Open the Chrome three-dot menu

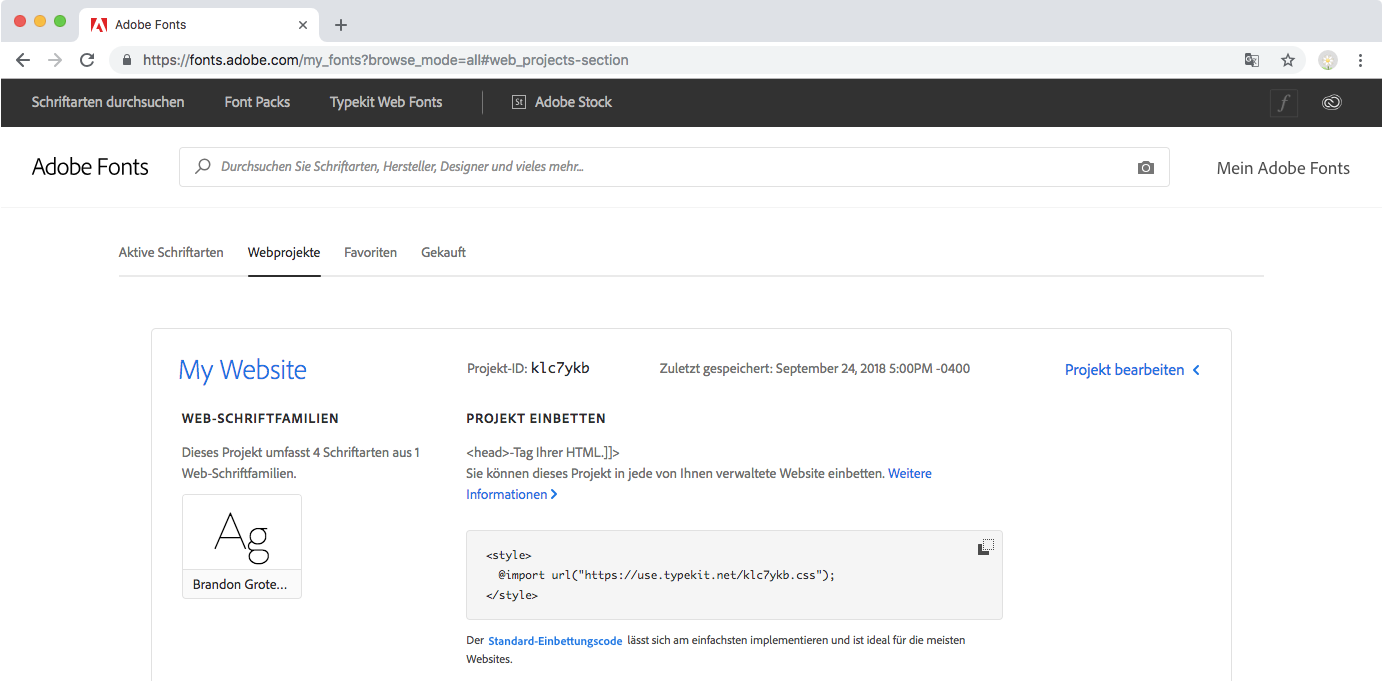click(1360, 60)
